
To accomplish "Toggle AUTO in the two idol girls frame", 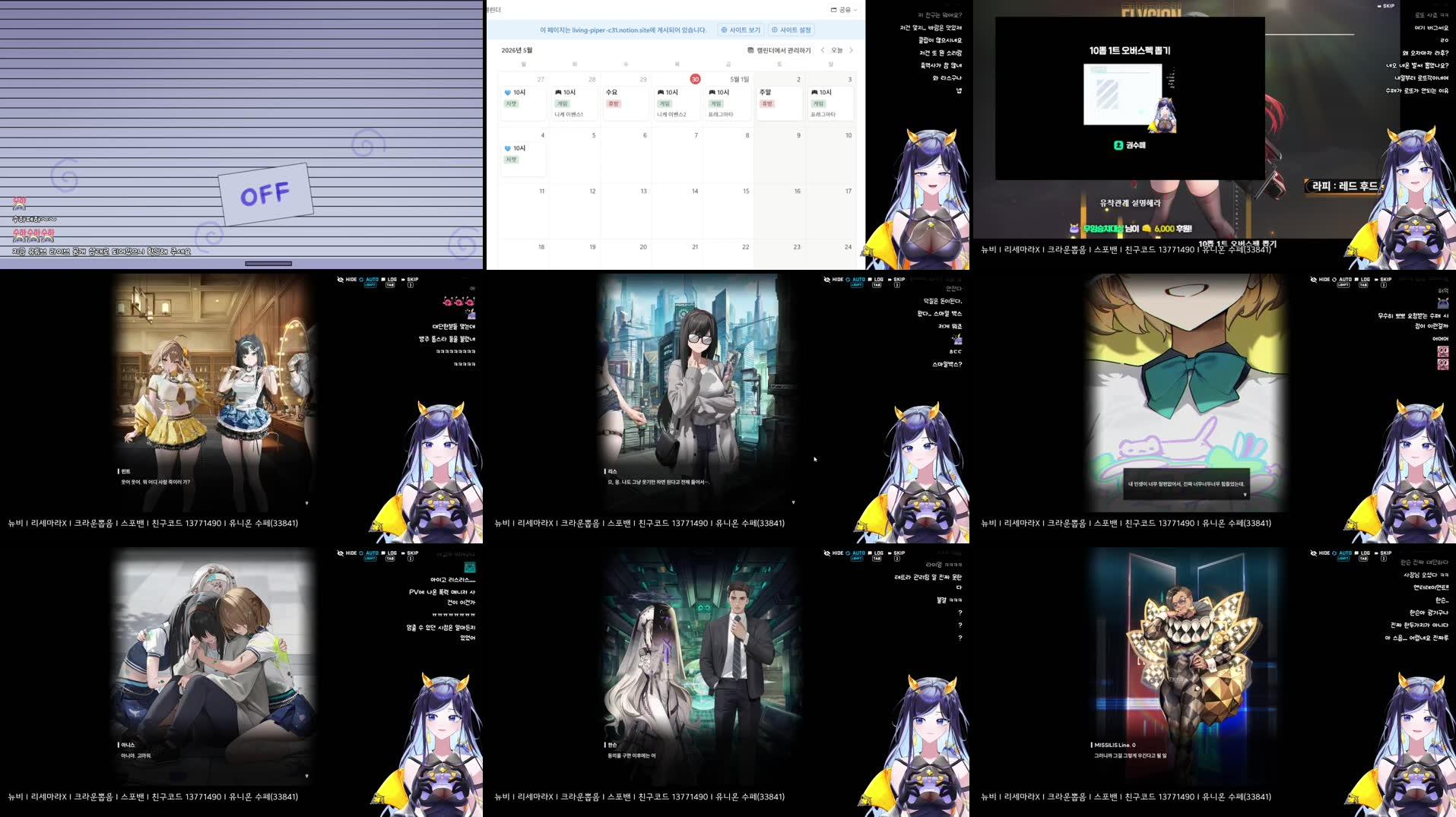I will [370, 280].
